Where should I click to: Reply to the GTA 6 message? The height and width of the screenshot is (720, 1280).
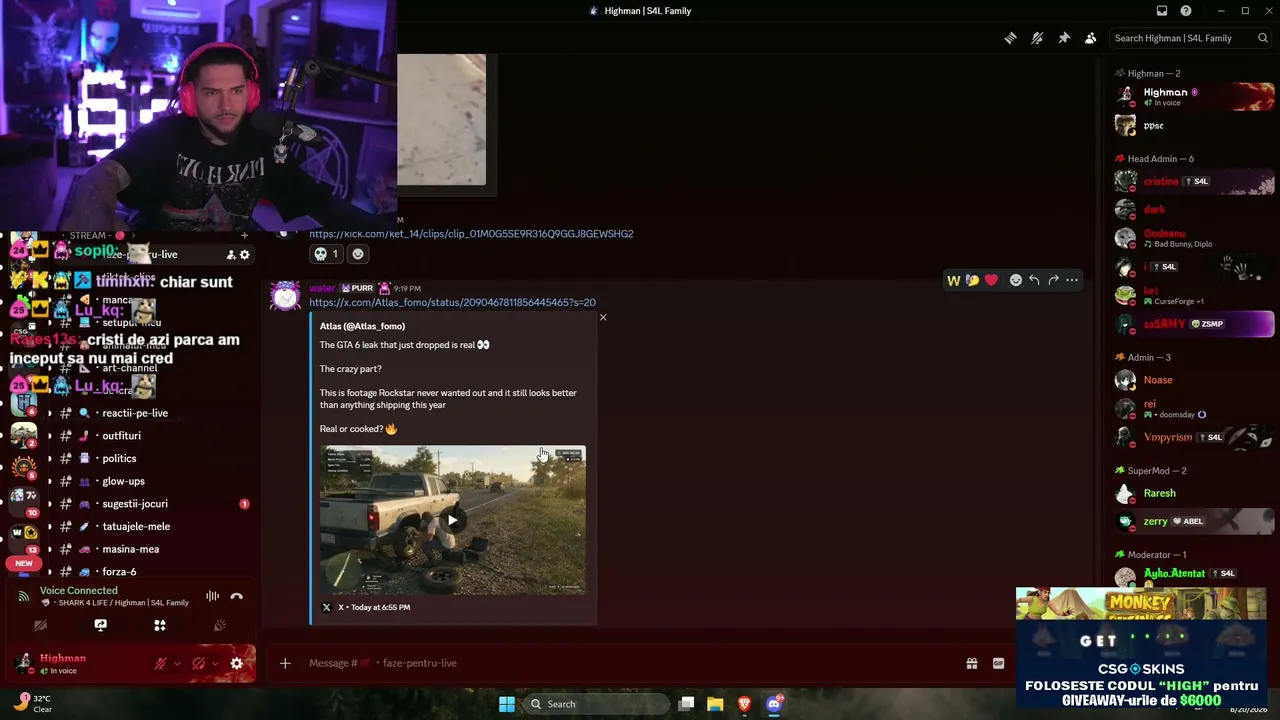click(1034, 280)
